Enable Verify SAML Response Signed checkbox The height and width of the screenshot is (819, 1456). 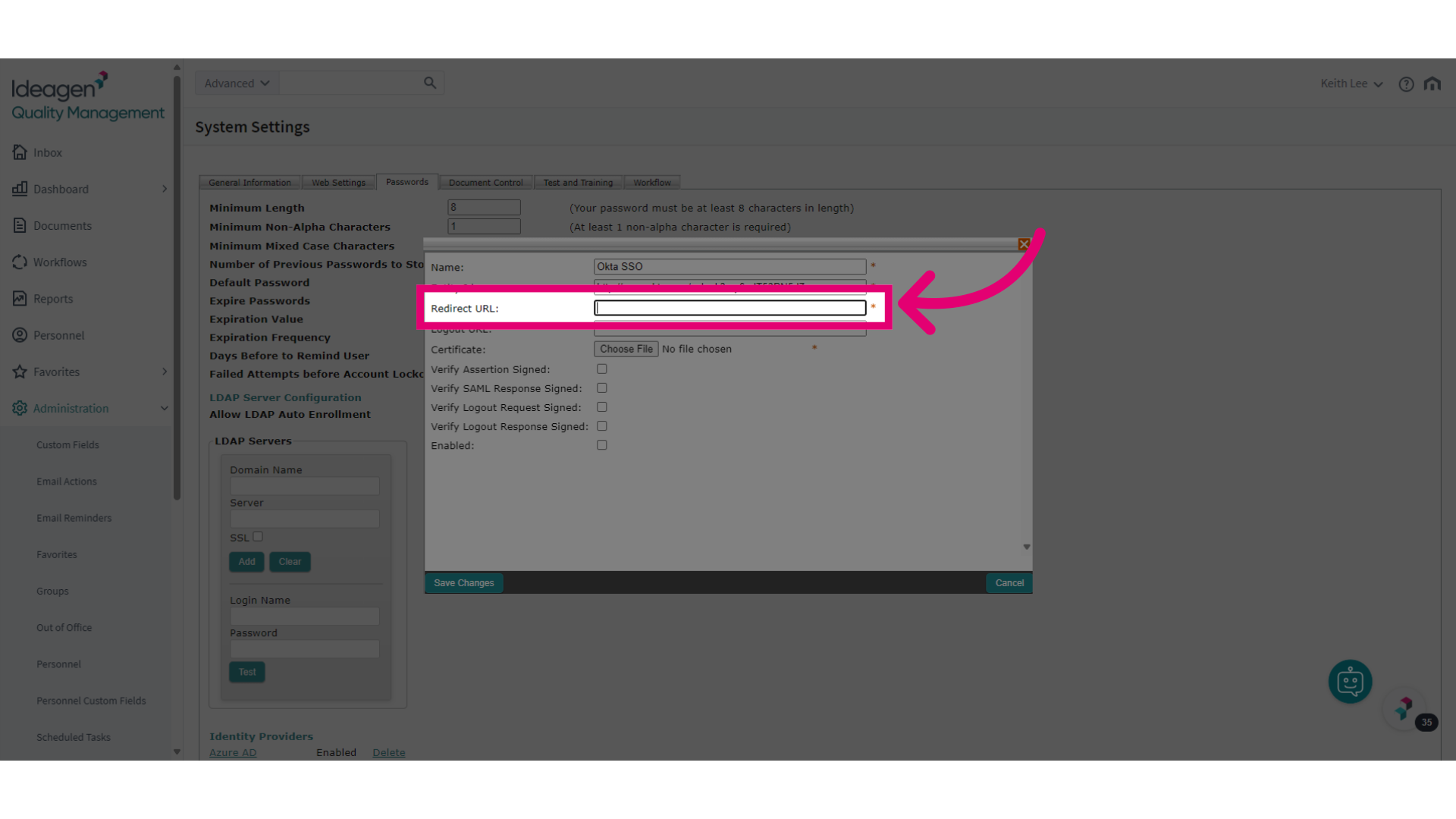(602, 388)
